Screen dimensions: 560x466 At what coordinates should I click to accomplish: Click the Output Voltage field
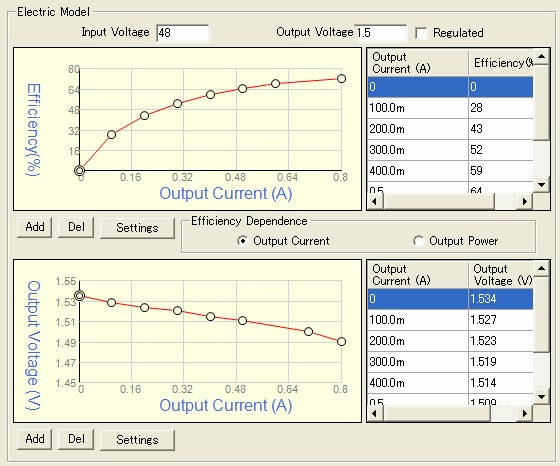click(381, 33)
